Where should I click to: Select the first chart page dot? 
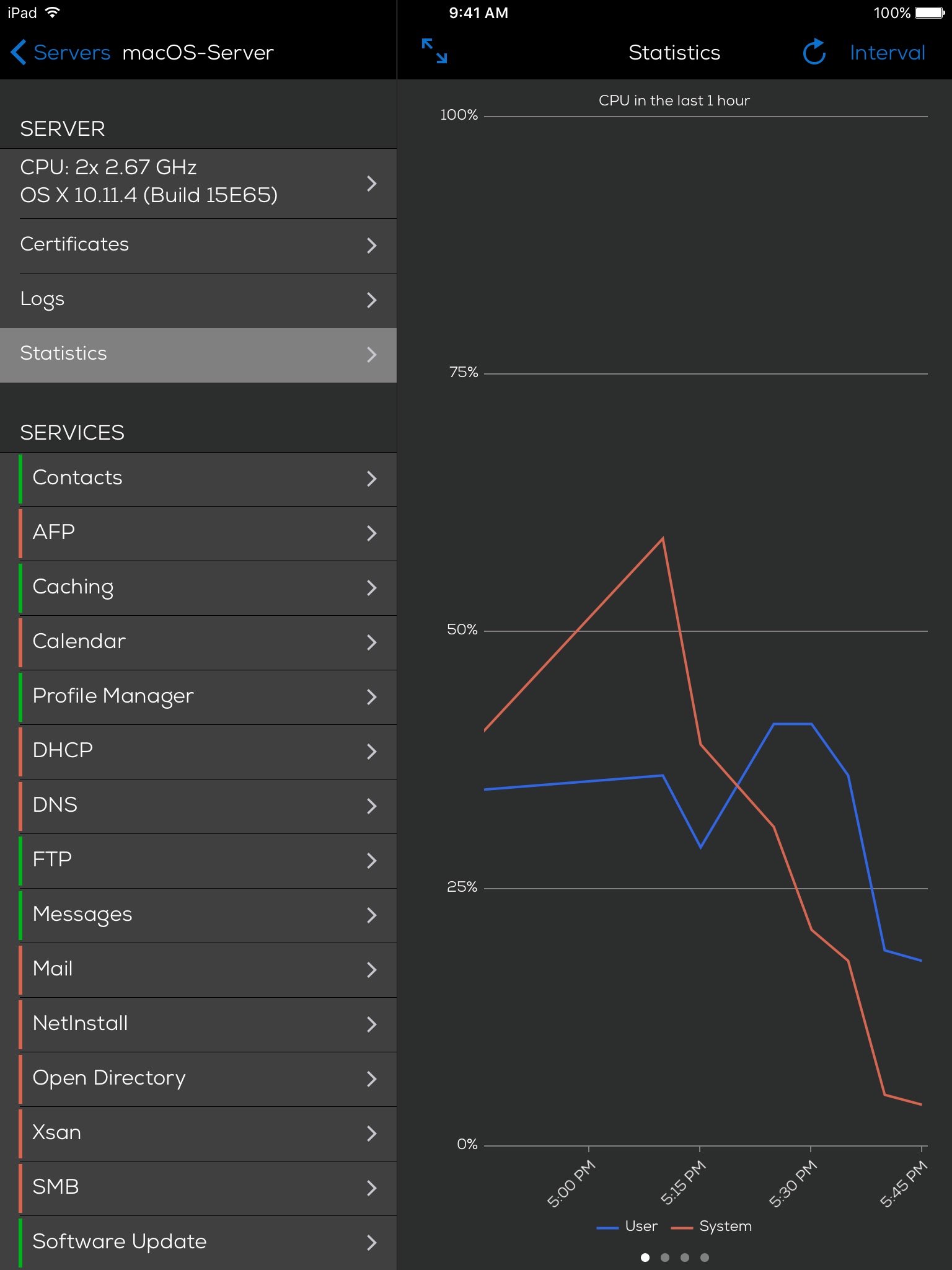tap(645, 1258)
